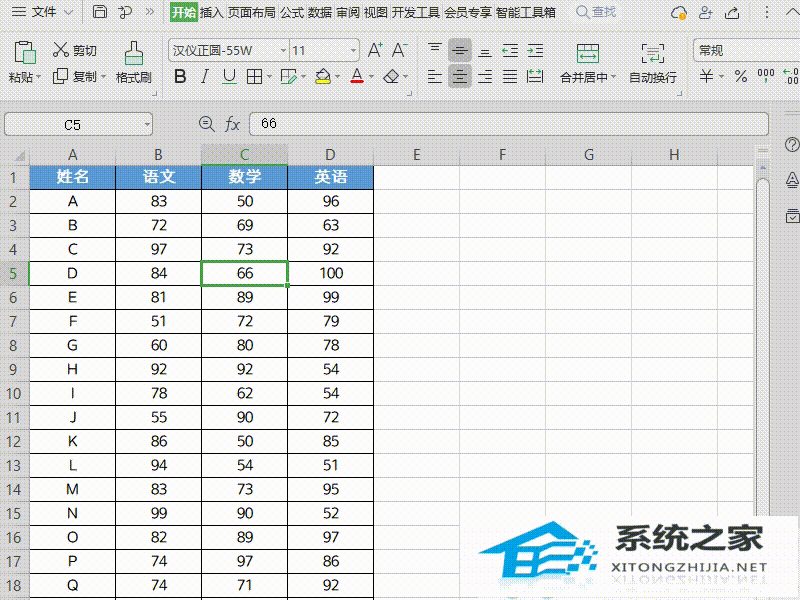Viewport: 800px width, 600px height.
Task: Open the font color (A) swatch
Action: click(357, 76)
